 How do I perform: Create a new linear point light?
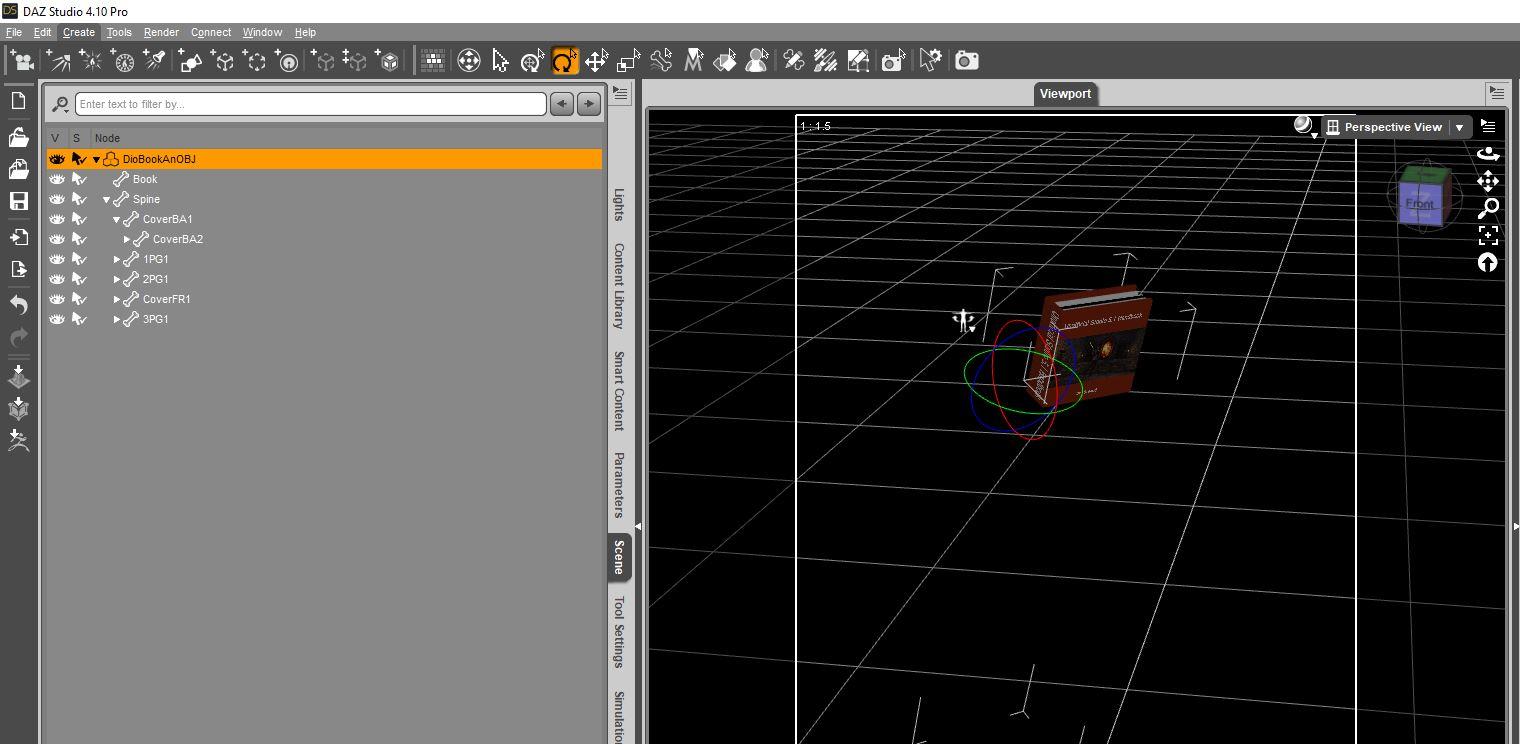pyautogui.click(x=123, y=61)
